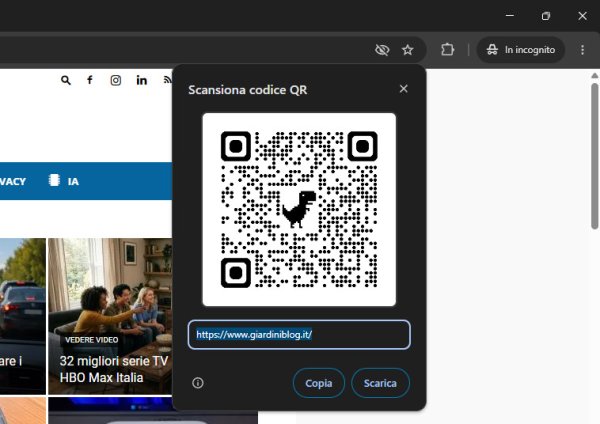Click the chip icon next to IA
The height and width of the screenshot is (424, 600).
pos(54,180)
